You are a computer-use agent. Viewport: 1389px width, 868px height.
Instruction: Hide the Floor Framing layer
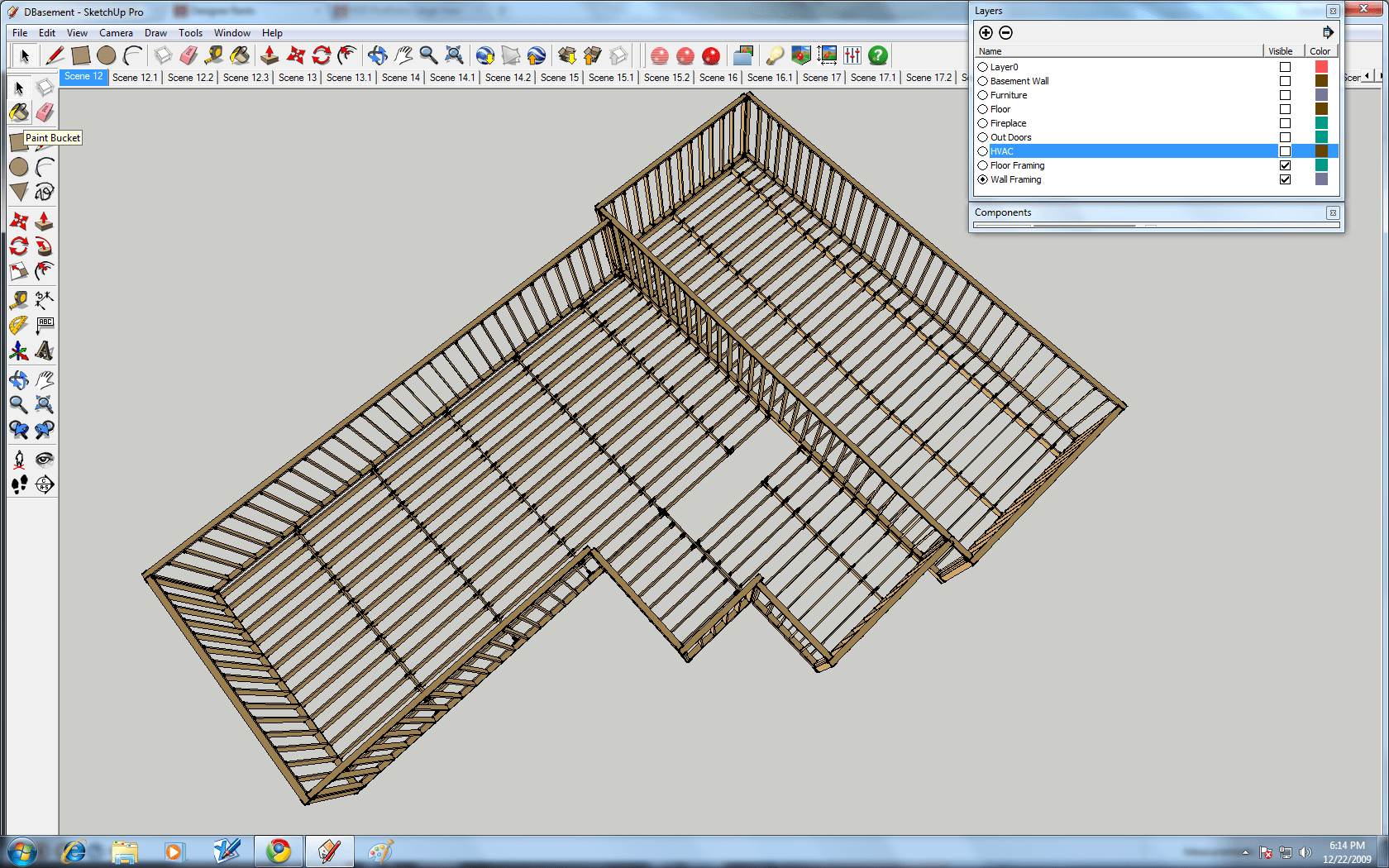1285,165
